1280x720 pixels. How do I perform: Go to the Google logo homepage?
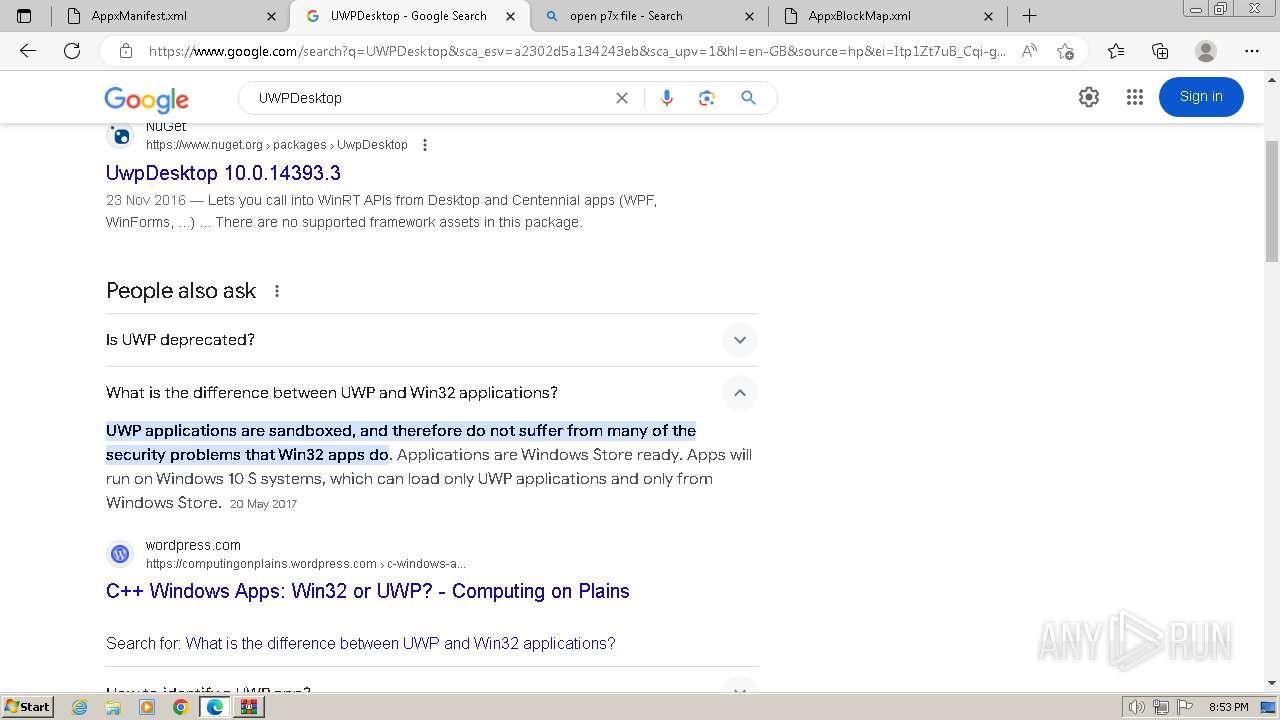tap(147, 98)
